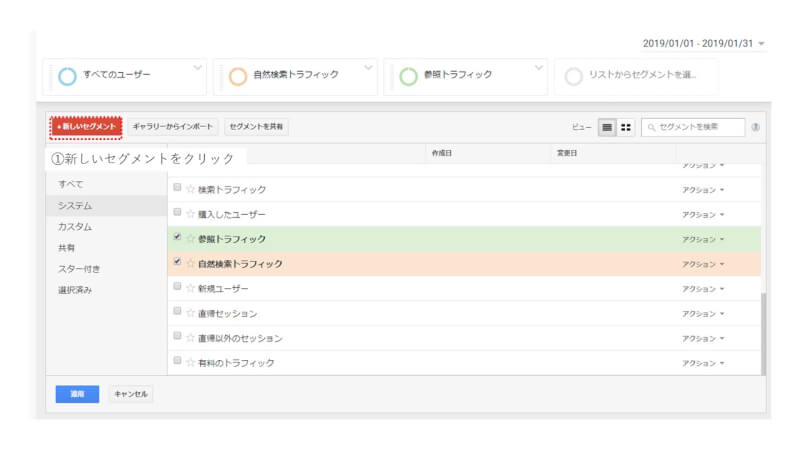Star the 購入したユーザー segment

[190, 214]
